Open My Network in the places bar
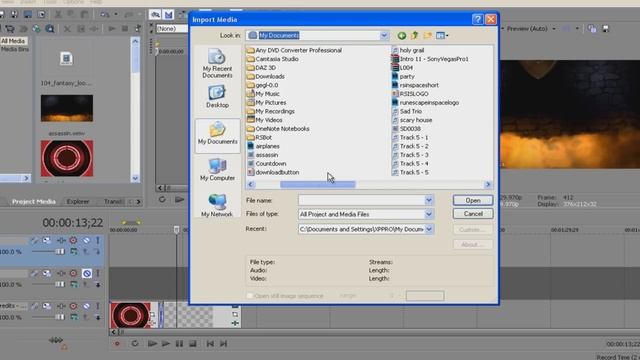Image resolution: width=640 pixels, height=360 pixels. click(x=217, y=205)
